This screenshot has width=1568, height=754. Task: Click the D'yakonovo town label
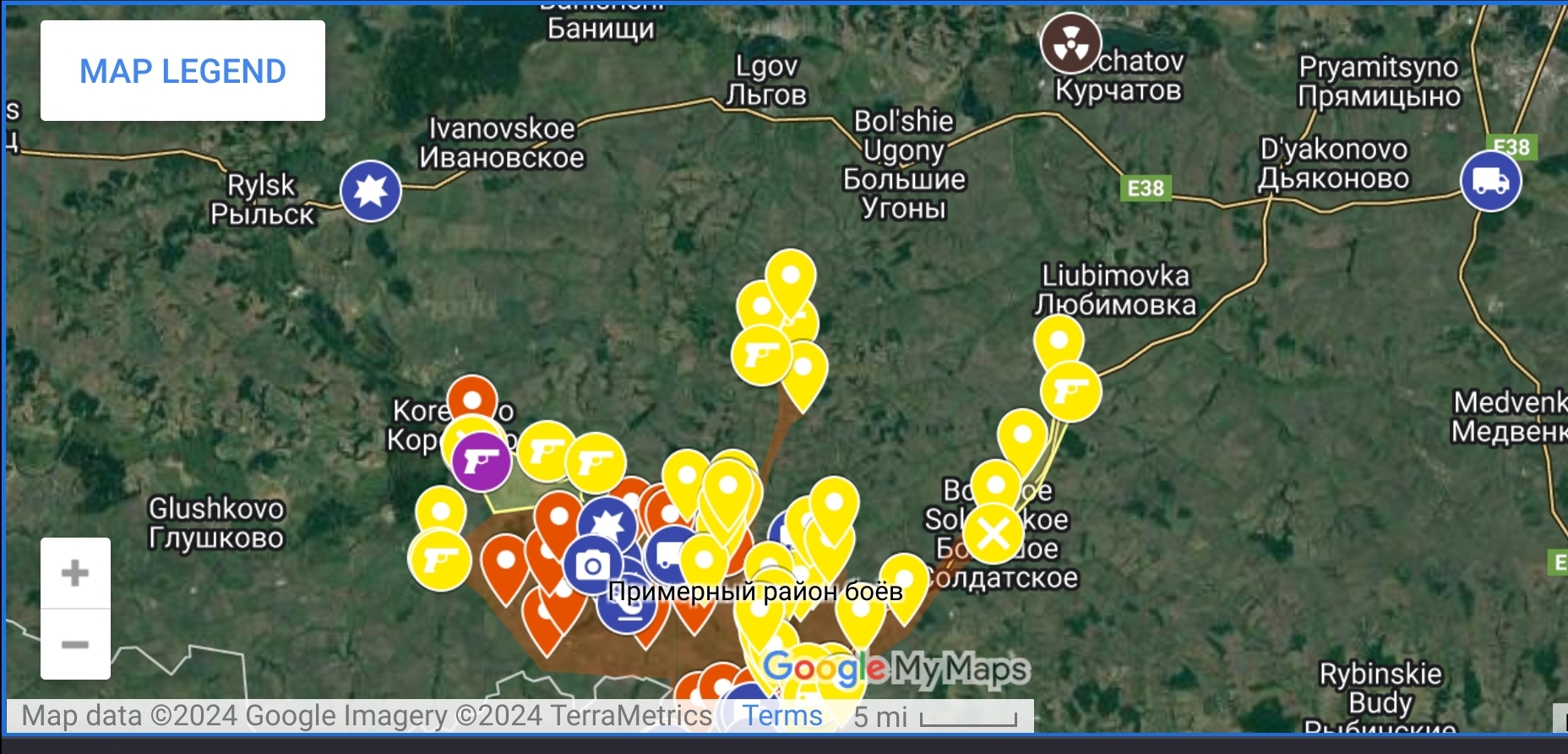(1334, 164)
